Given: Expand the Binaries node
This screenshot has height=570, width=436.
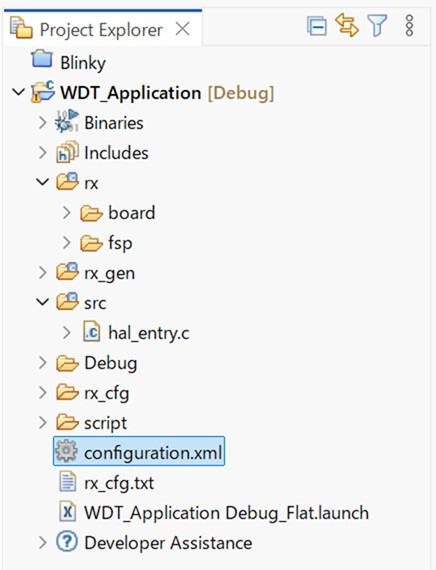Looking at the screenshot, I should [43, 123].
